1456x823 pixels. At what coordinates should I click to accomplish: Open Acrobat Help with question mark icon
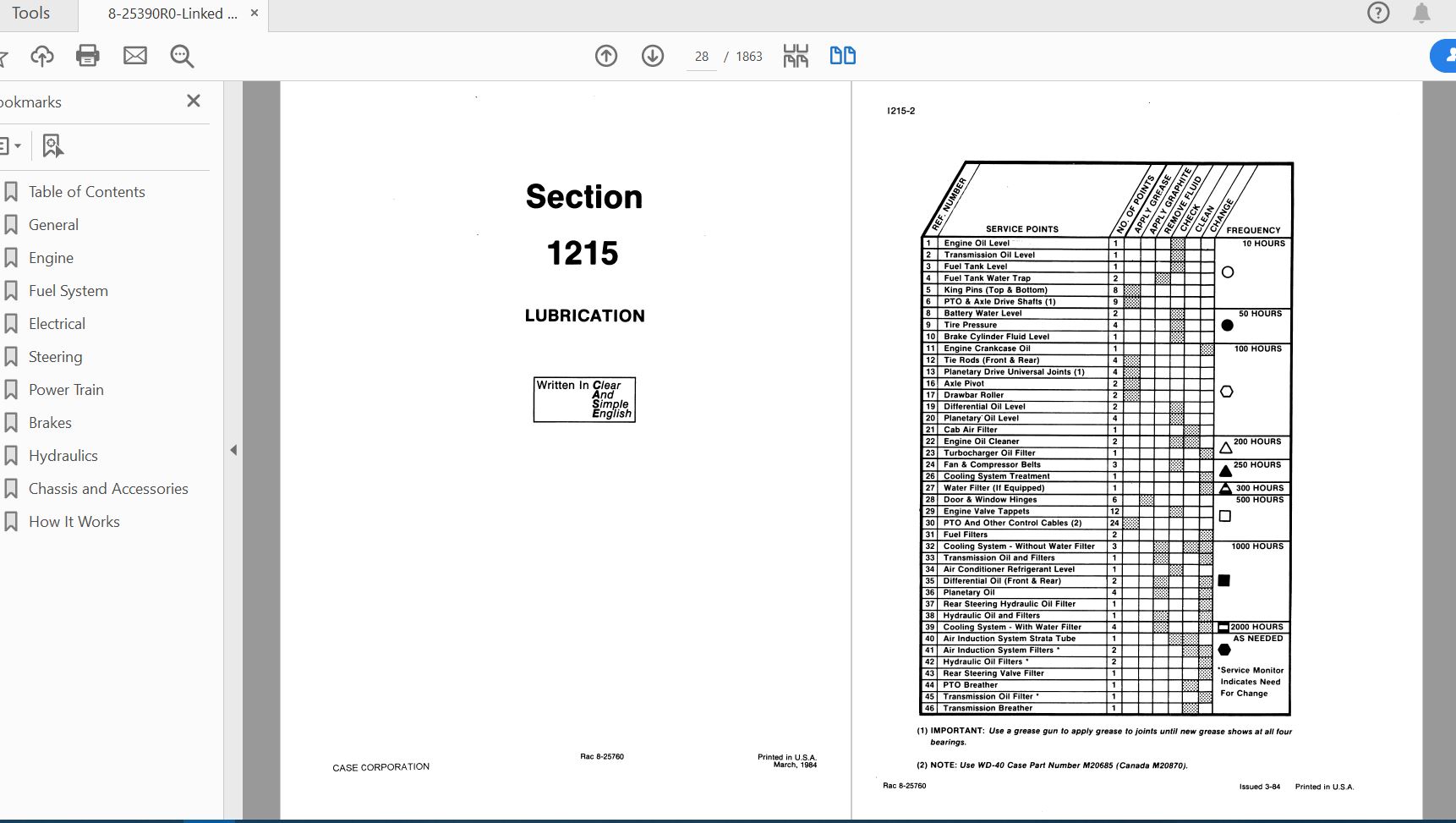1378,12
